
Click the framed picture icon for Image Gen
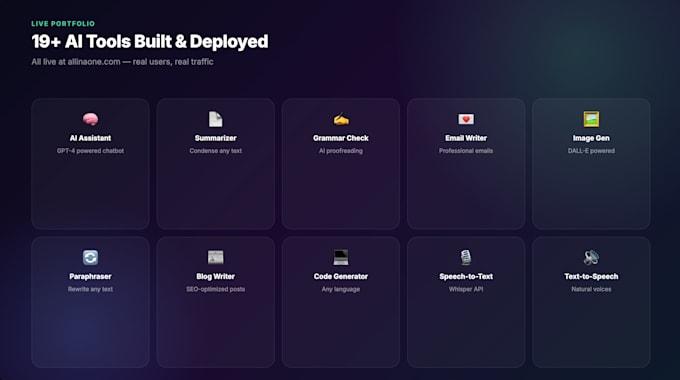591,119
